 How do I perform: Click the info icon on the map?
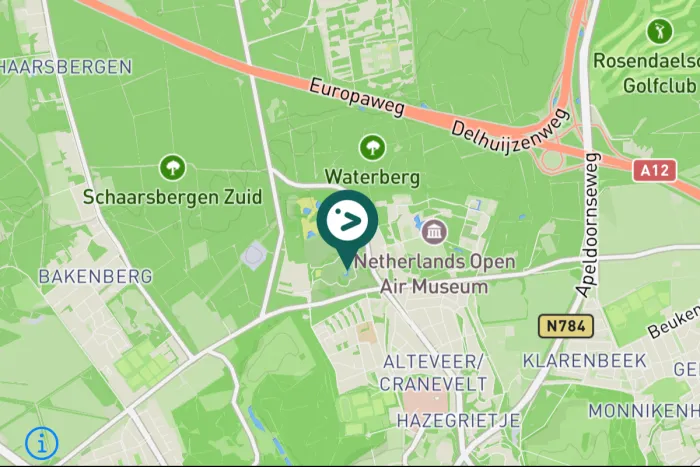[42, 444]
